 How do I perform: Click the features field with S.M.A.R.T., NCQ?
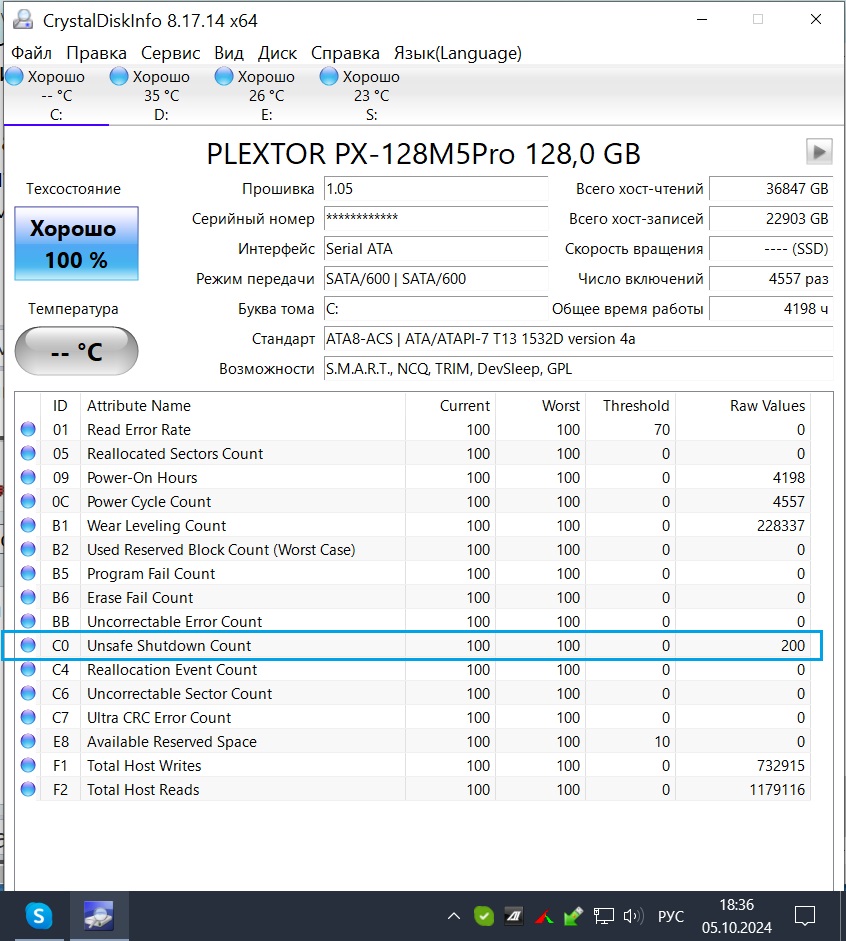[578, 368]
